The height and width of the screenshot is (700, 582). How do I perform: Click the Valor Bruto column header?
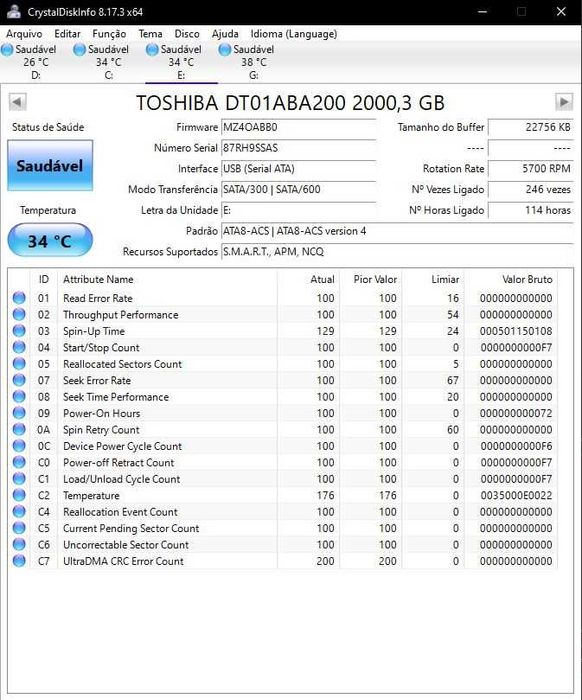pos(511,279)
